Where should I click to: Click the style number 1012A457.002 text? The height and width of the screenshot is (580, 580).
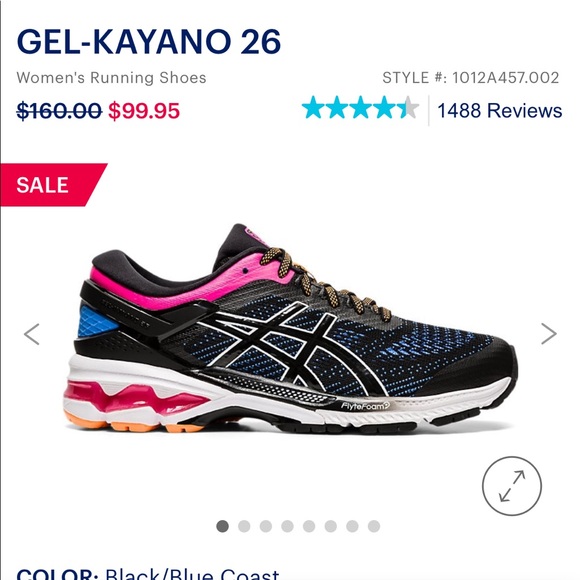(x=506, y=78)
